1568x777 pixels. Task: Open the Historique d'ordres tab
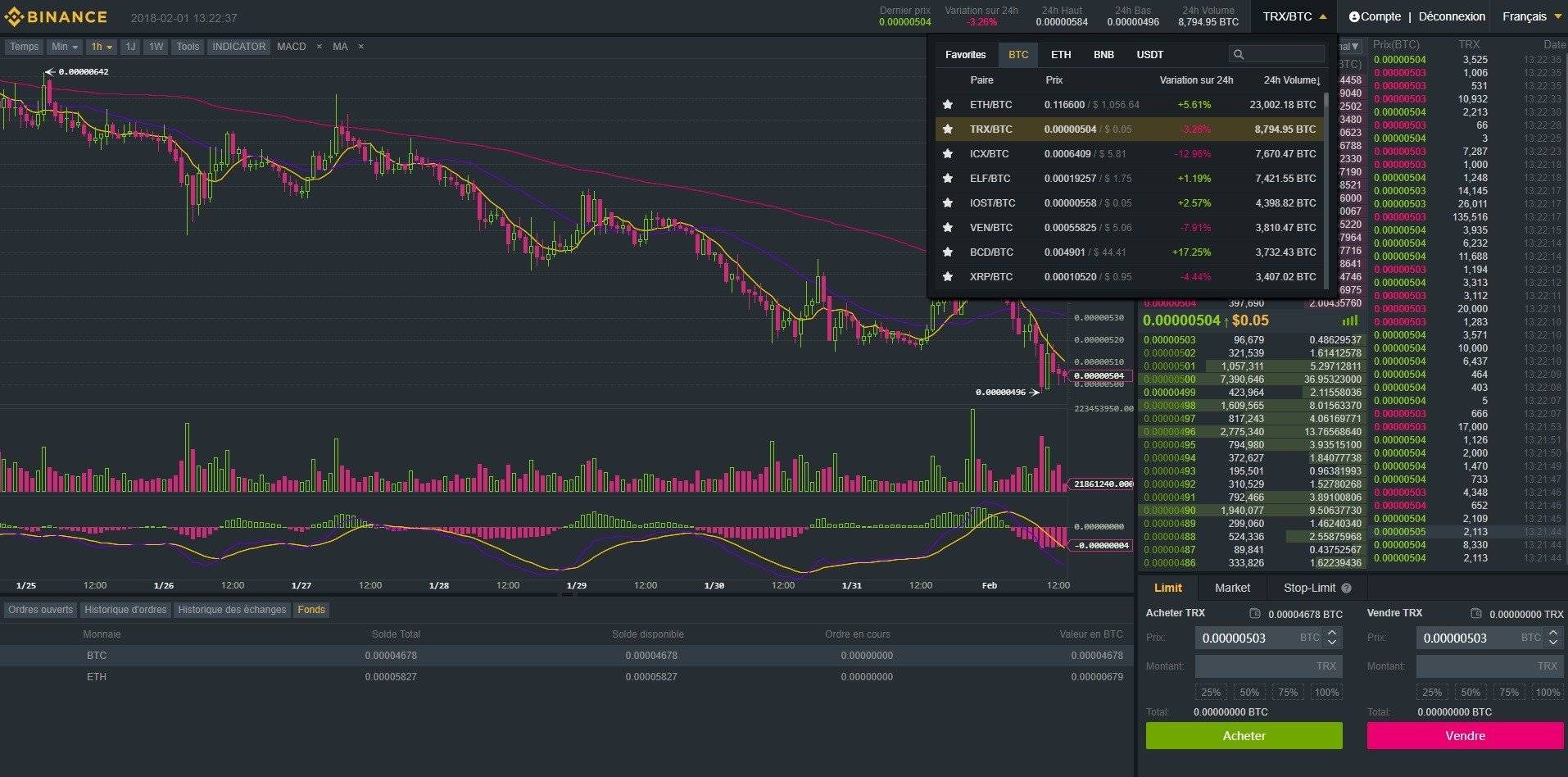point(125,610)
